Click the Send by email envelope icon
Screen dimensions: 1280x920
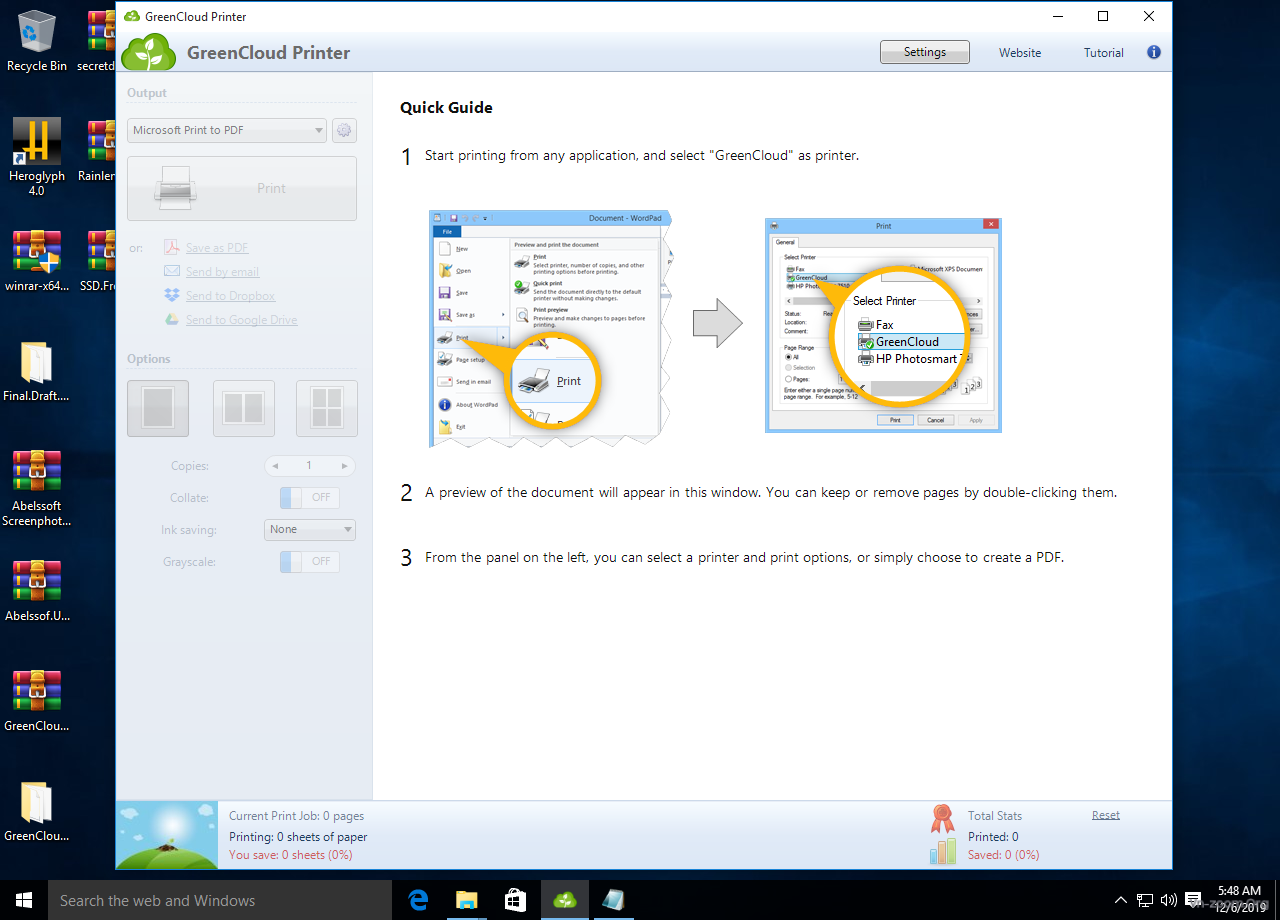172,272
